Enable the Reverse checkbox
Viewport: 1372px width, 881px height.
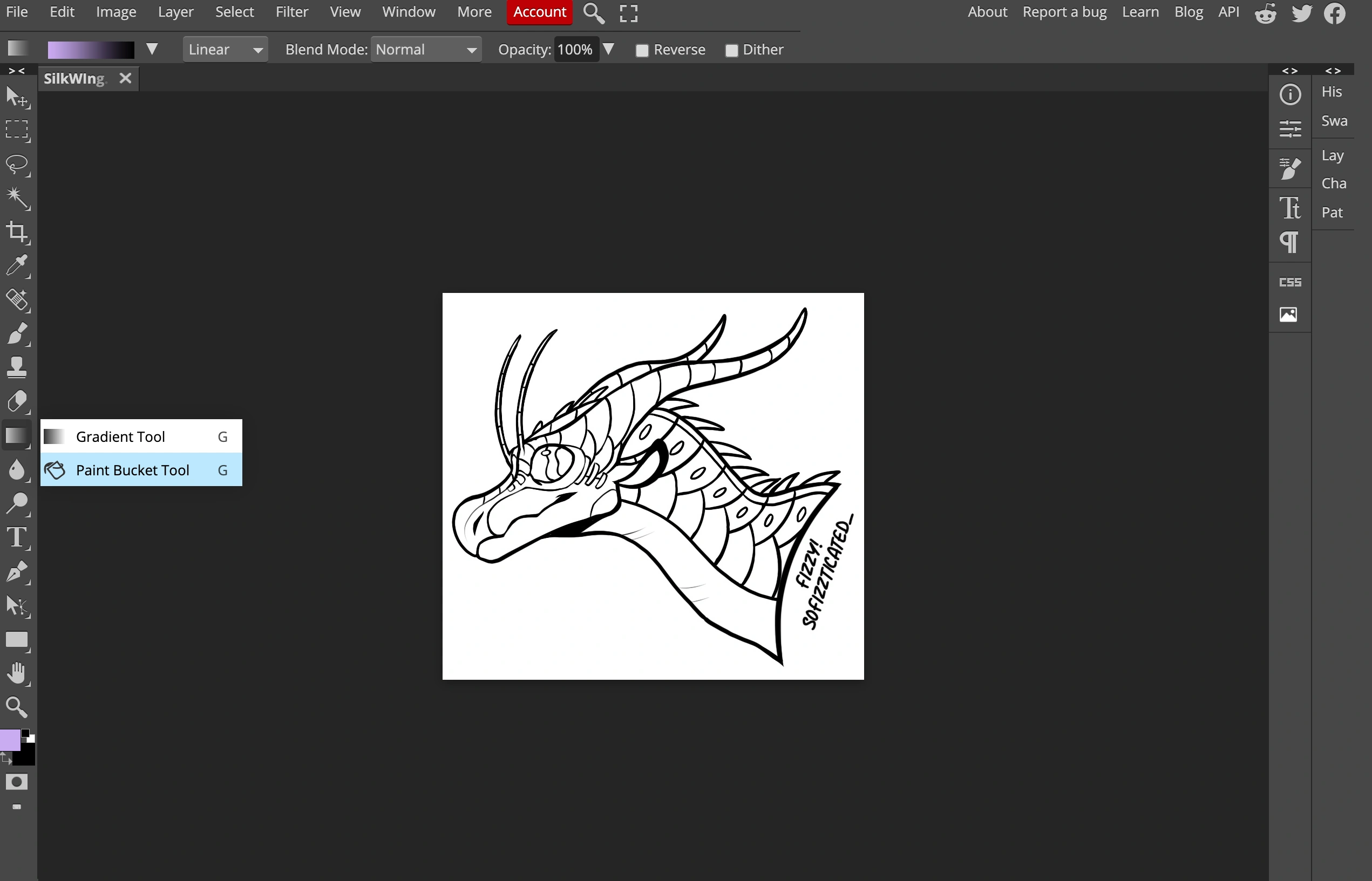tap(642, 50)
